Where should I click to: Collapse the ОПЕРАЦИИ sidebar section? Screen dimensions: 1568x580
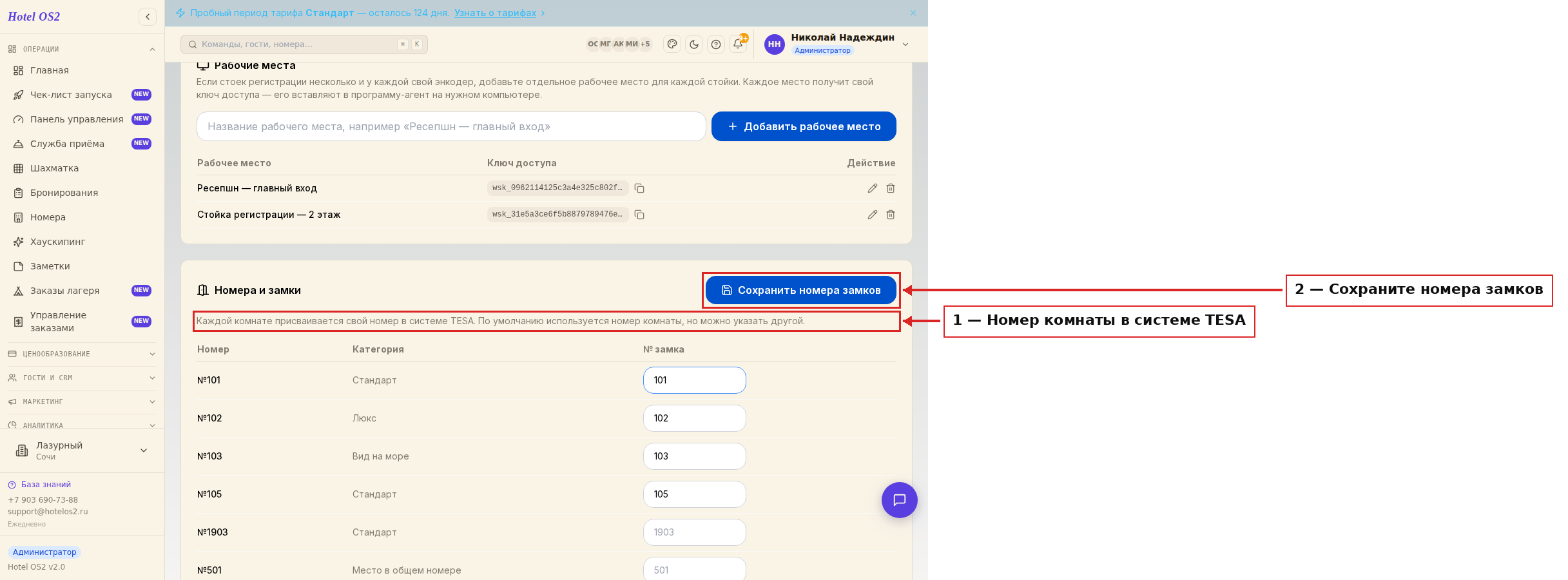tap(82, 49)
